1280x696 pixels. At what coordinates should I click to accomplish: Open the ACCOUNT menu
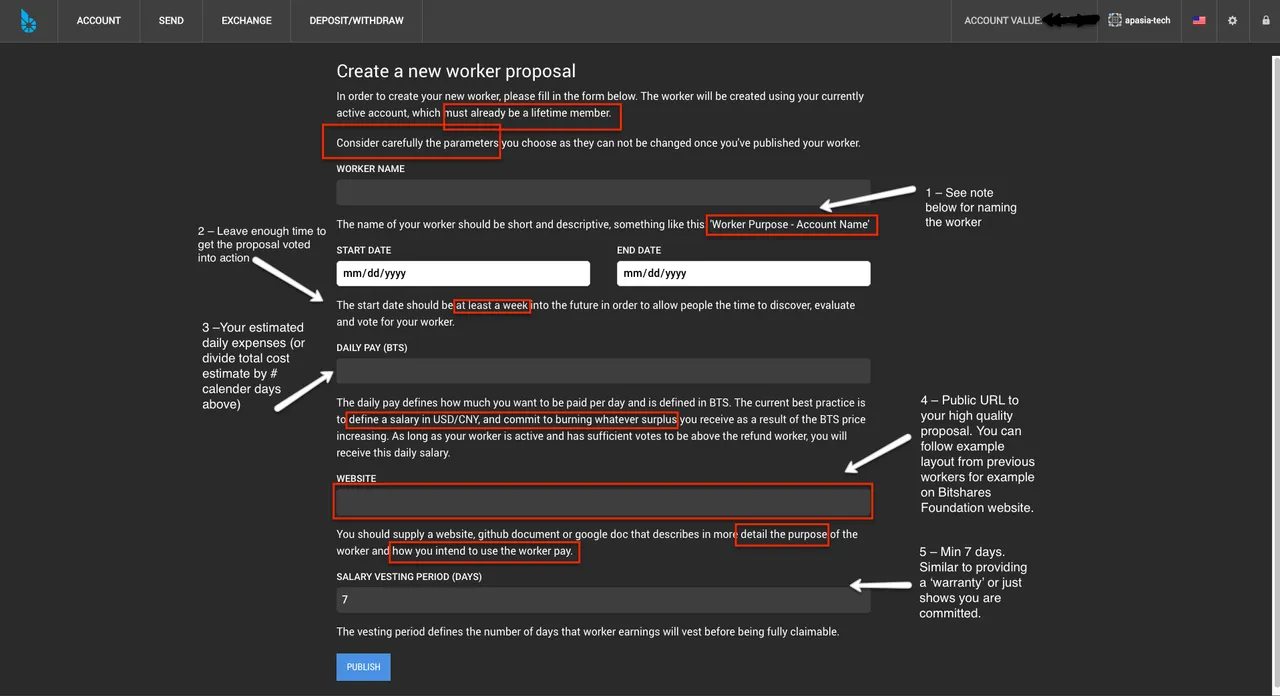pyautogui.click(x=99, y=20)
